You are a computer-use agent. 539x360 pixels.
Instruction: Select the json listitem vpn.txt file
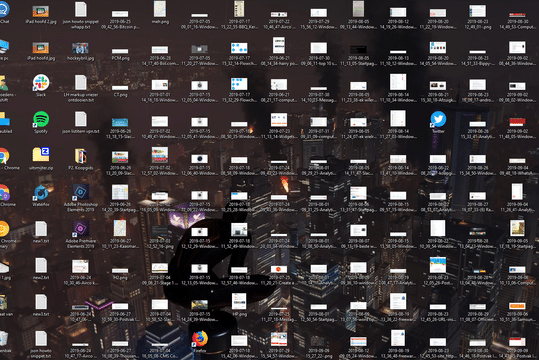tap(80, 122)
